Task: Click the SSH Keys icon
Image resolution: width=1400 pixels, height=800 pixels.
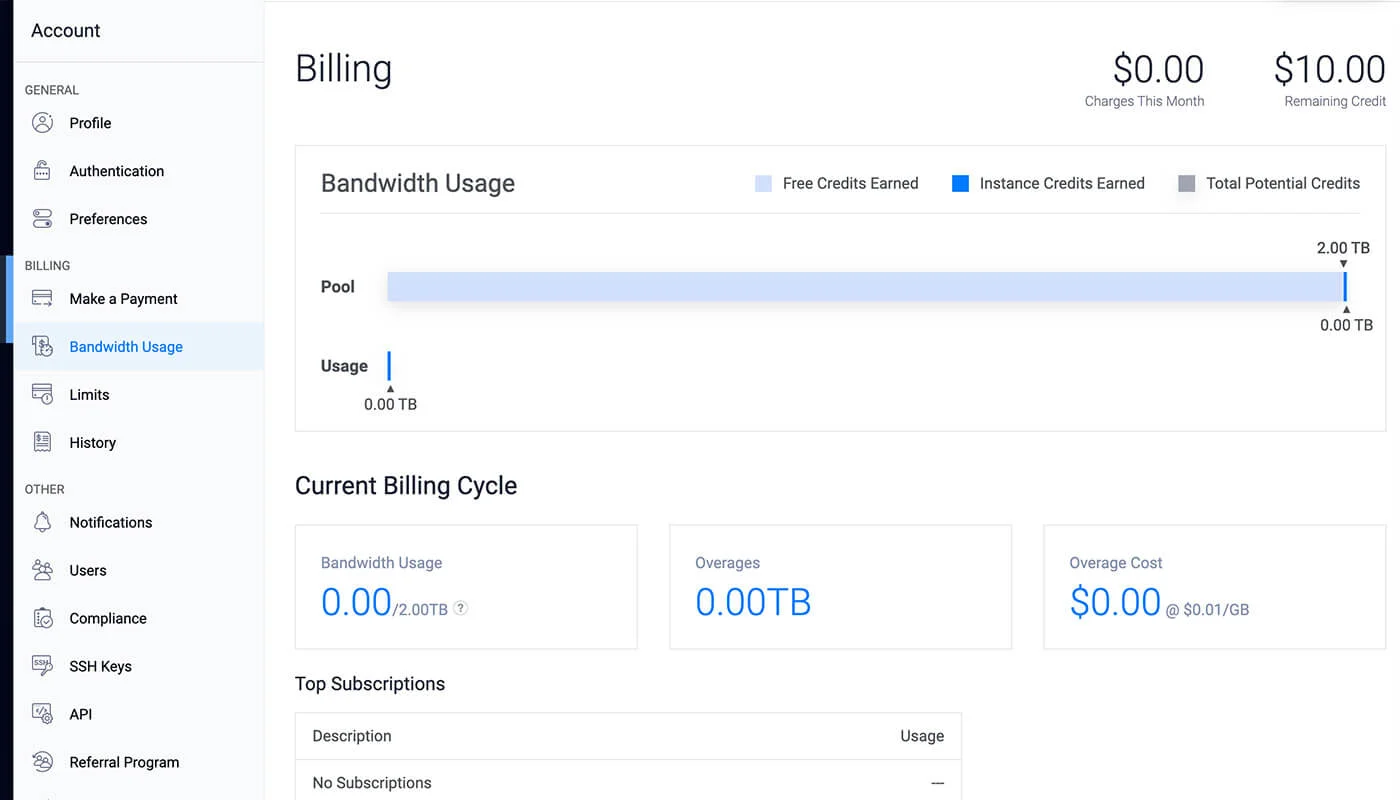Action: click(43, 665)
